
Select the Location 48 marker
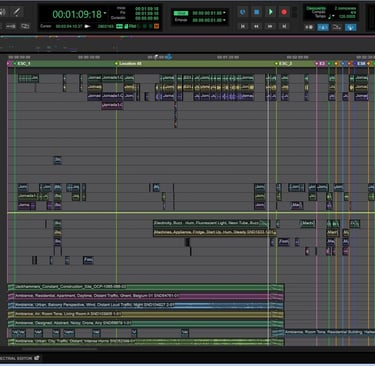[130, 63]
